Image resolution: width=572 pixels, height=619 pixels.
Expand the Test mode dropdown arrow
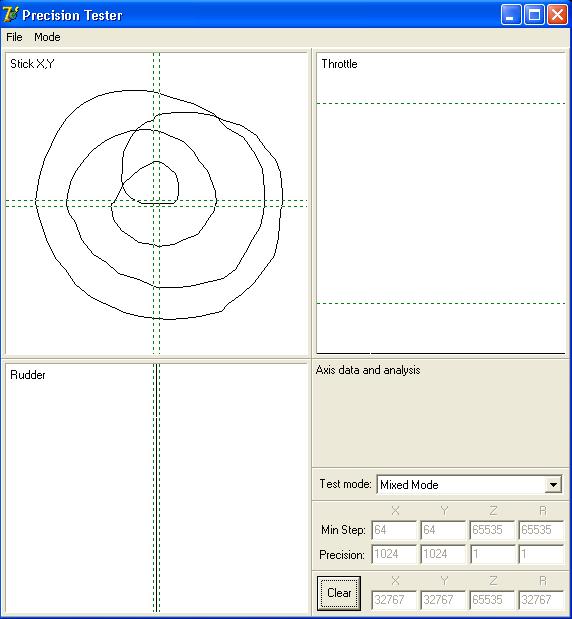[553, 484]
